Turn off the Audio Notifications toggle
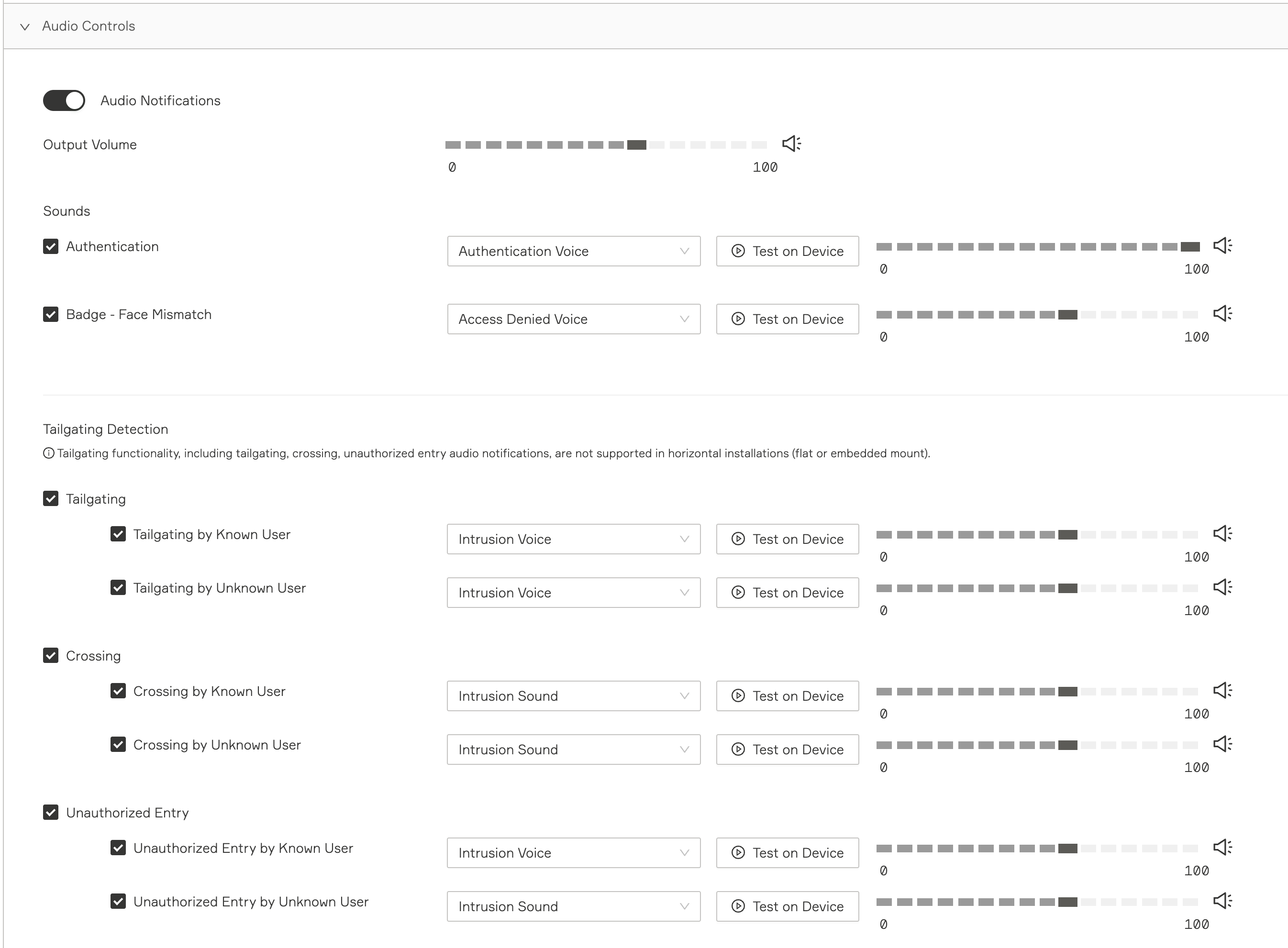Screen dimensions: 1288x948 [x=64, y=100]
